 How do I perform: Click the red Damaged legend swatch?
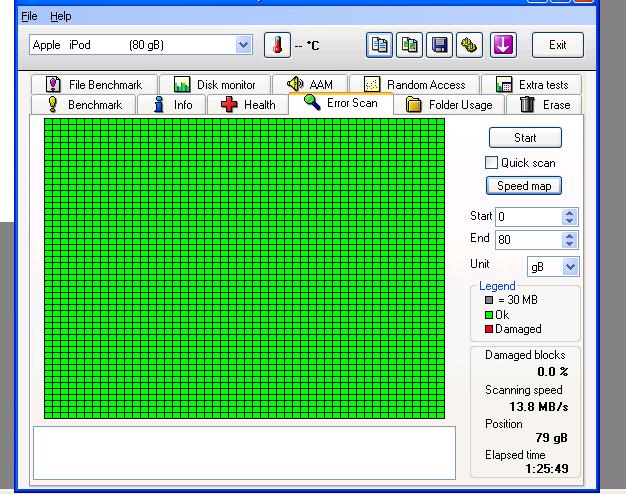coord(489,329)
